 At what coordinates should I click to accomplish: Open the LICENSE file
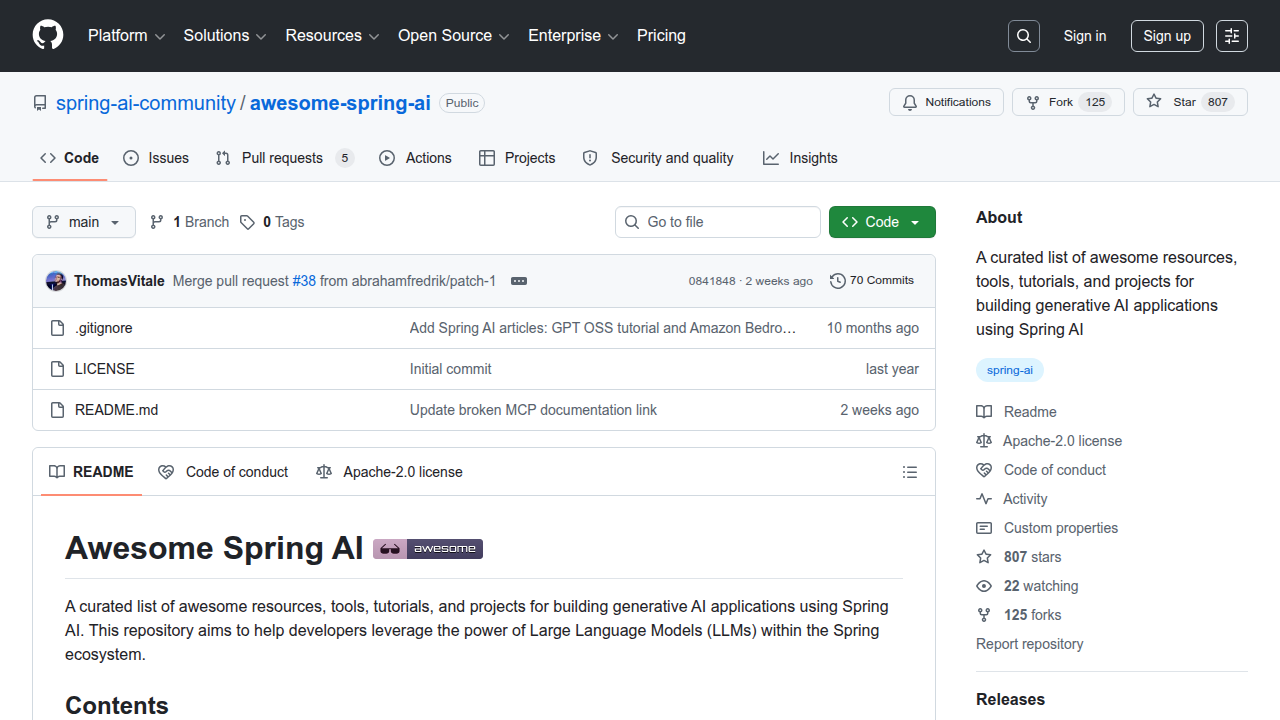point(105,369)
